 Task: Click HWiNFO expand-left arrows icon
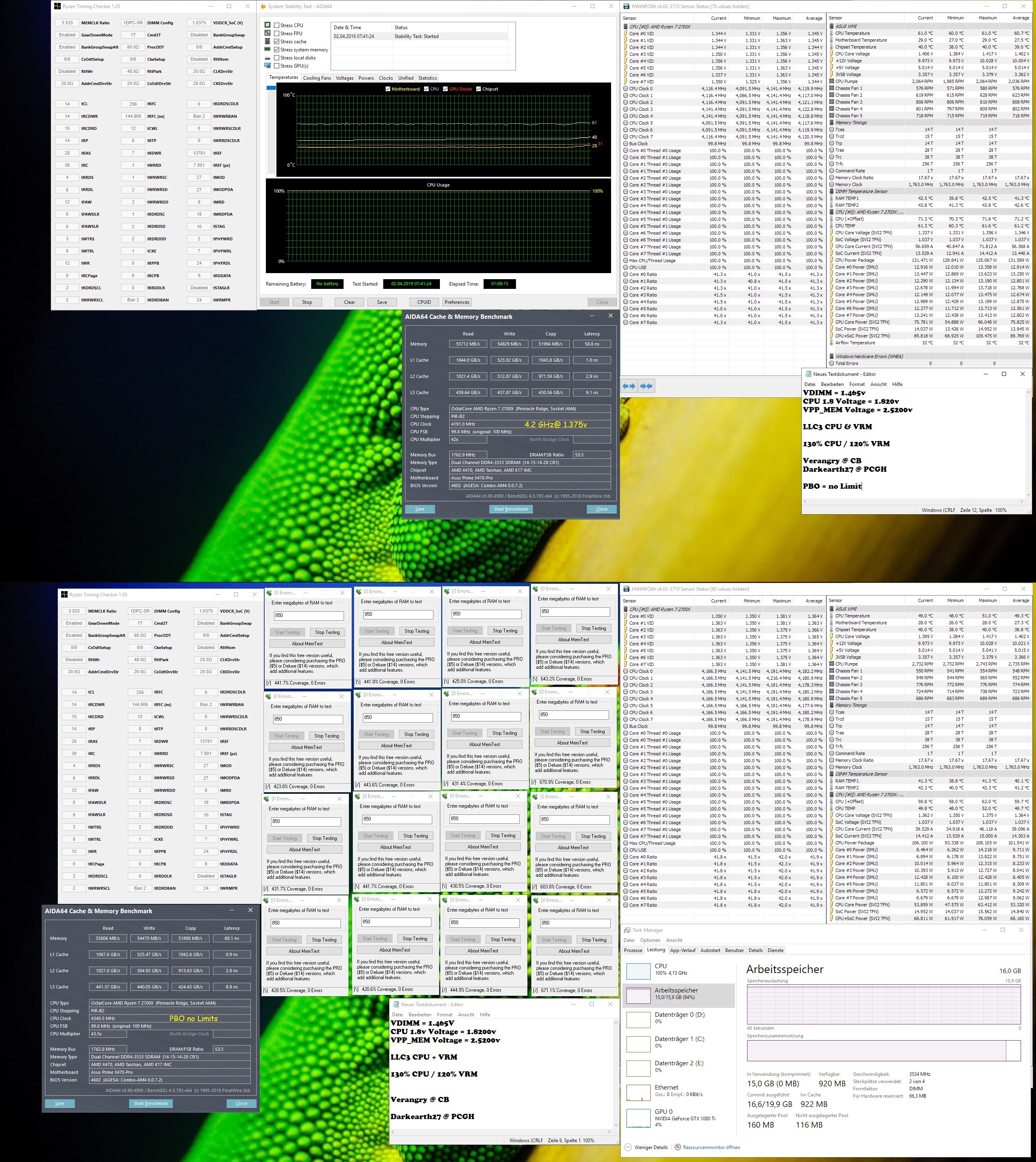pyautogui.click(x=629, y=386)
